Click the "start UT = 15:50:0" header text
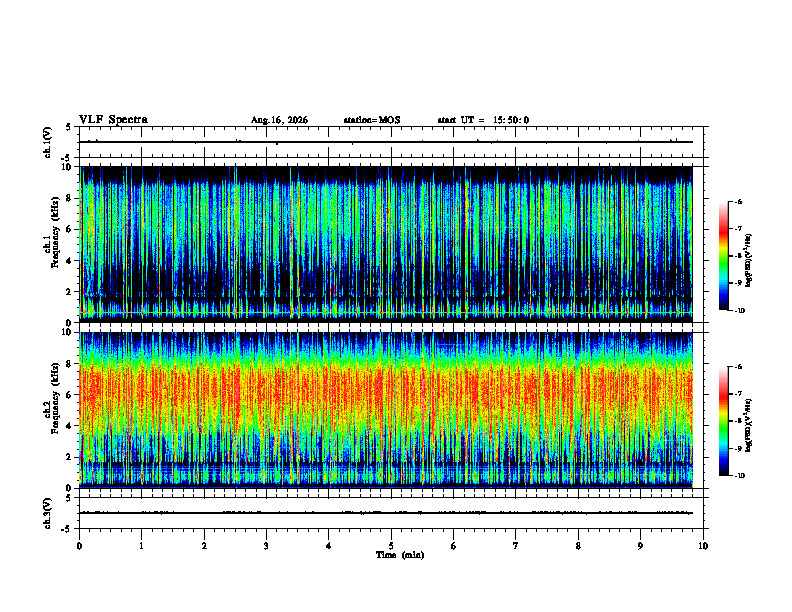 [483, 120]
